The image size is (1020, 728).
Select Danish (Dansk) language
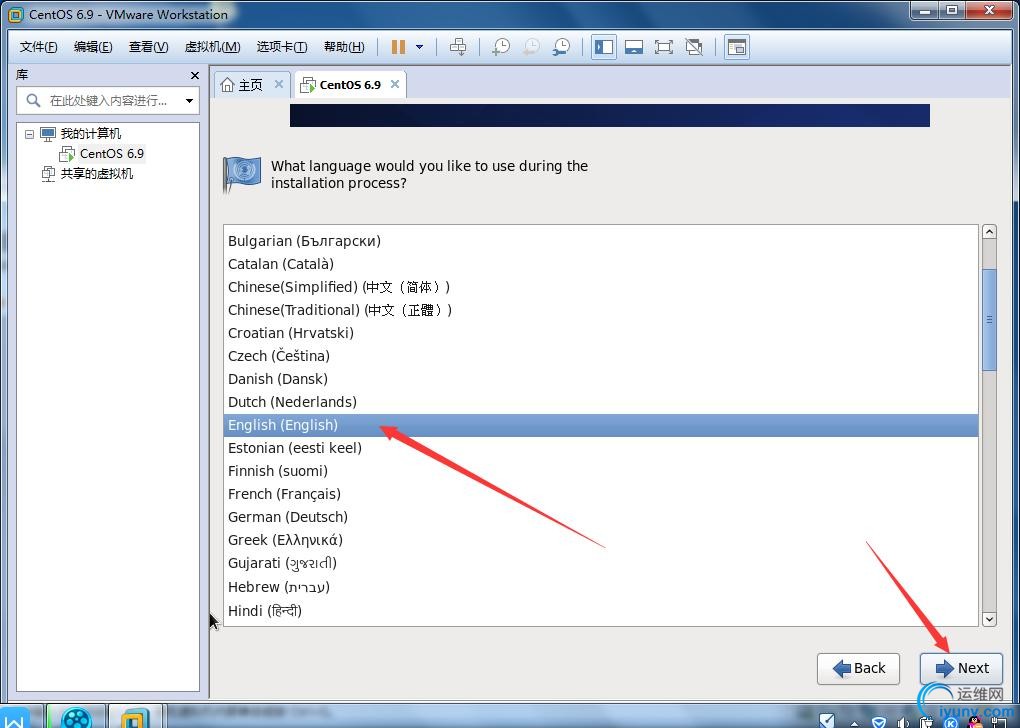(601, 379)
